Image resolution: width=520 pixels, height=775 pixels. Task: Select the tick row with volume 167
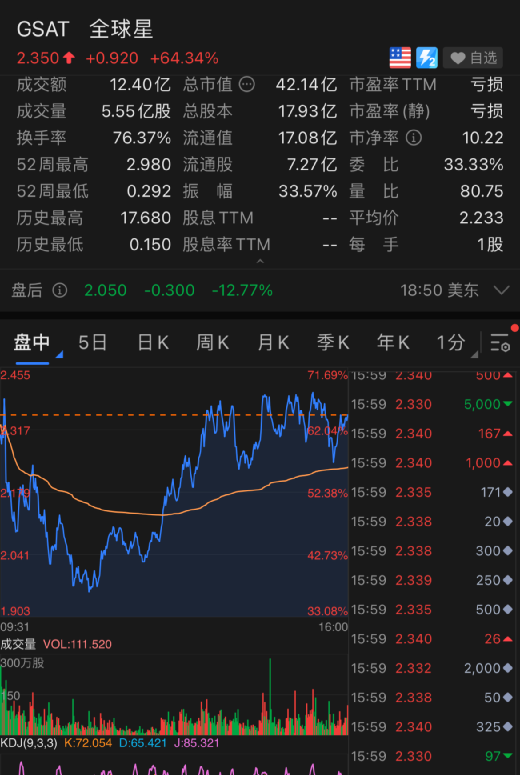click(432, 433)
